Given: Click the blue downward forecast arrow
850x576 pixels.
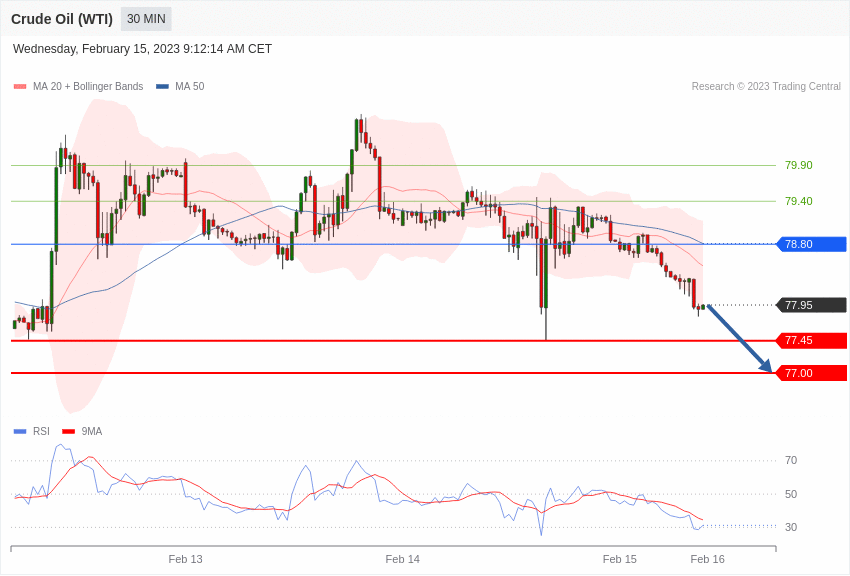Looking at the screenshot, I should (740, 339).
